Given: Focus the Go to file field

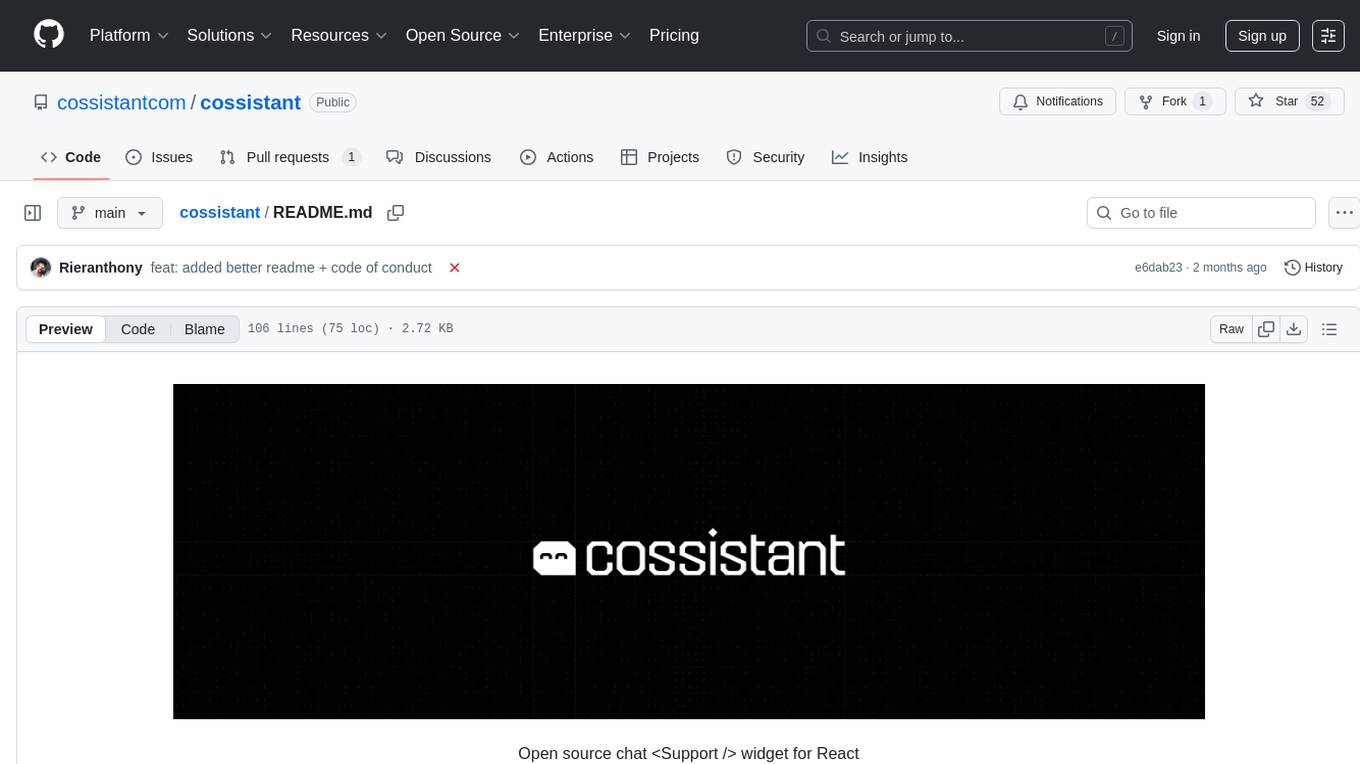Looking at the screenshot, I should coord(1201,213).
